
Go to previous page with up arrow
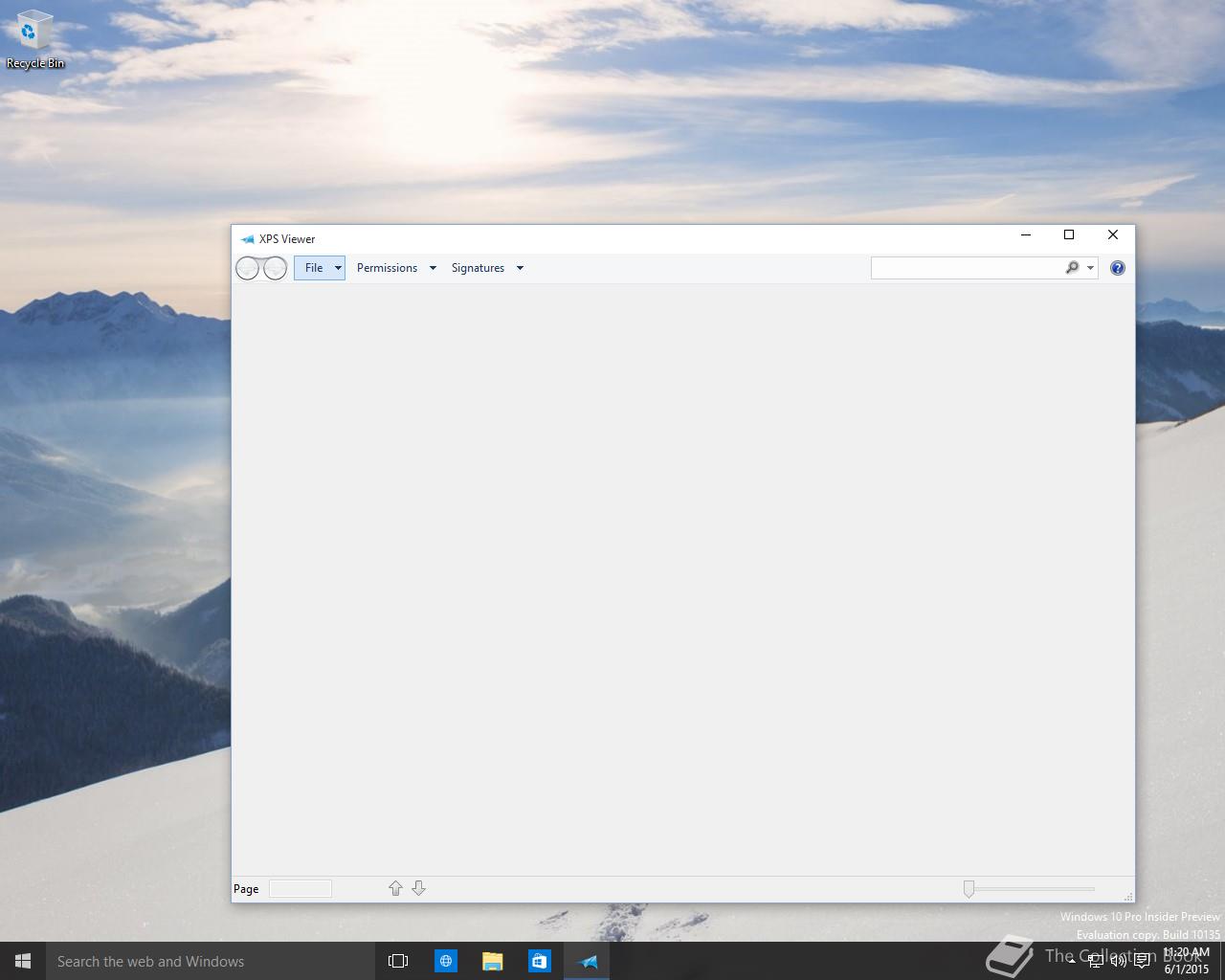[x=395, y=889]
